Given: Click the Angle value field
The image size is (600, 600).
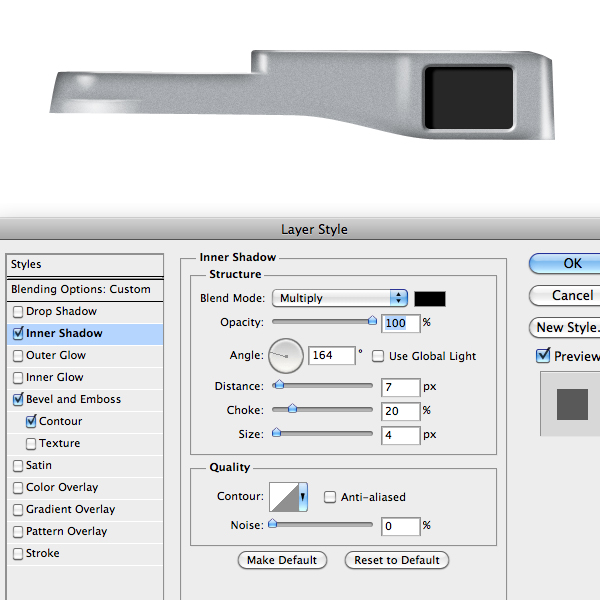Looking at the screenshot, I should [332, 355].
